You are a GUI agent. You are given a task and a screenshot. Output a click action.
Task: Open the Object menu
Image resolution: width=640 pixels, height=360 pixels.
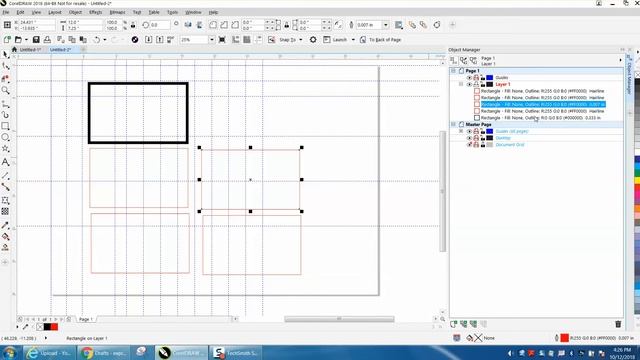click(75, 13)
